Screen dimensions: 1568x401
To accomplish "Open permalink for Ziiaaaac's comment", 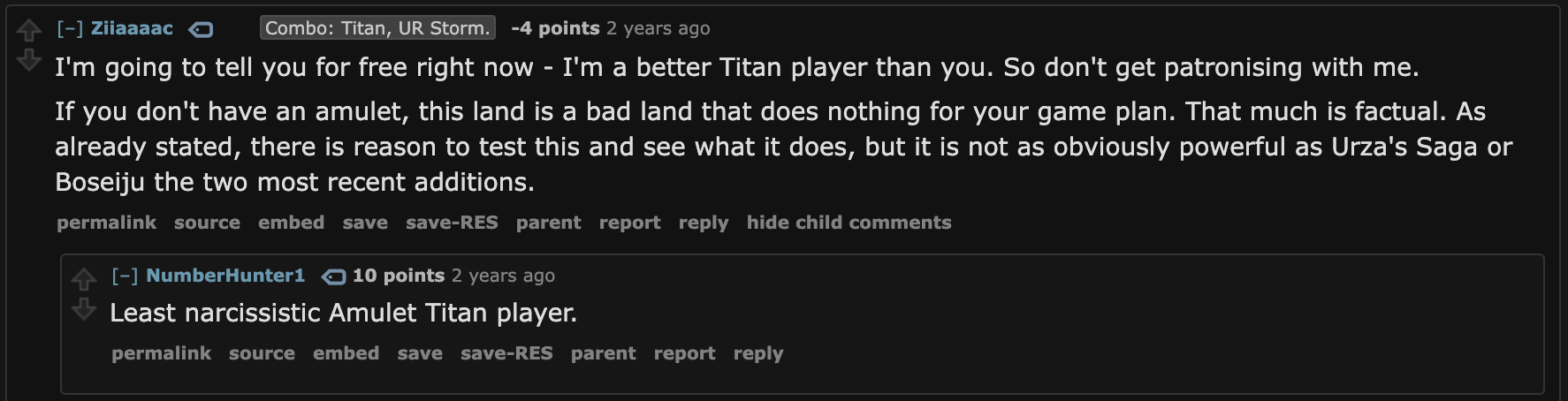I will [106, 223].
